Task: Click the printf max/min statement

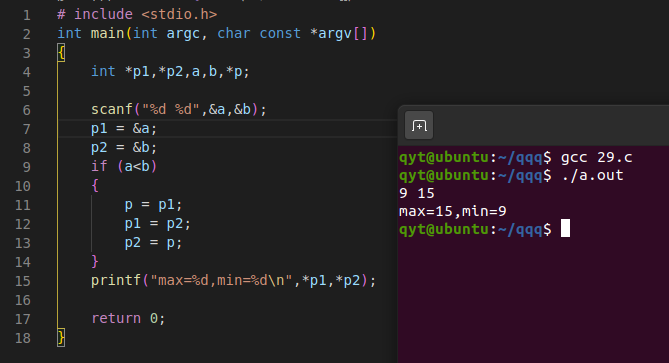Action: tap(233, 281)
